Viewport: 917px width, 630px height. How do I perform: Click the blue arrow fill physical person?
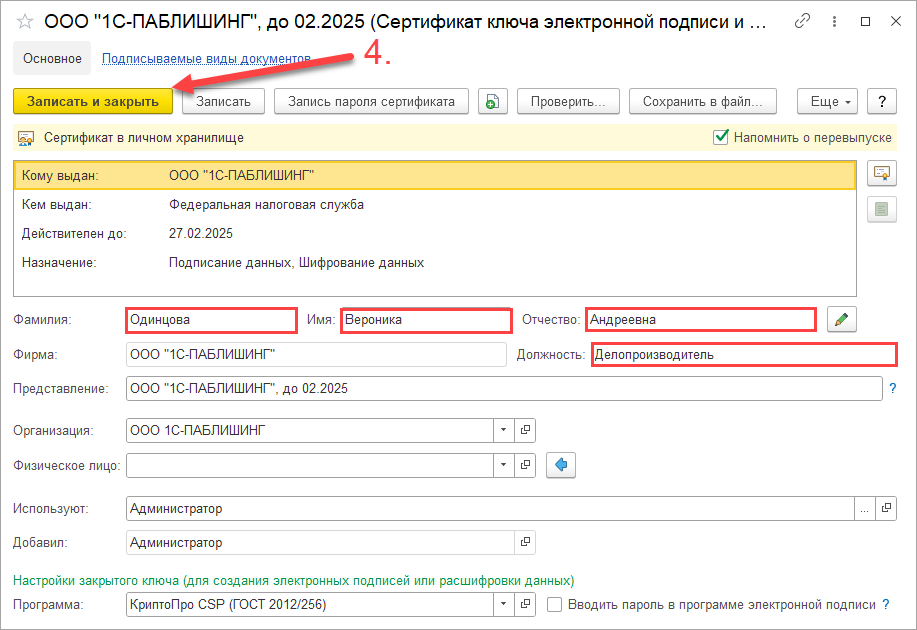coord(561,465)
